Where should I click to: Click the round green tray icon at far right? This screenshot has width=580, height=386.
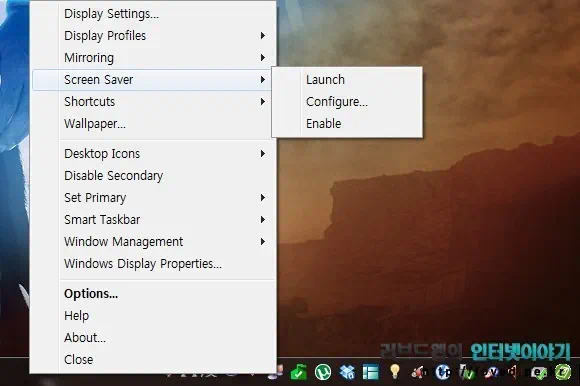[563, 372]
